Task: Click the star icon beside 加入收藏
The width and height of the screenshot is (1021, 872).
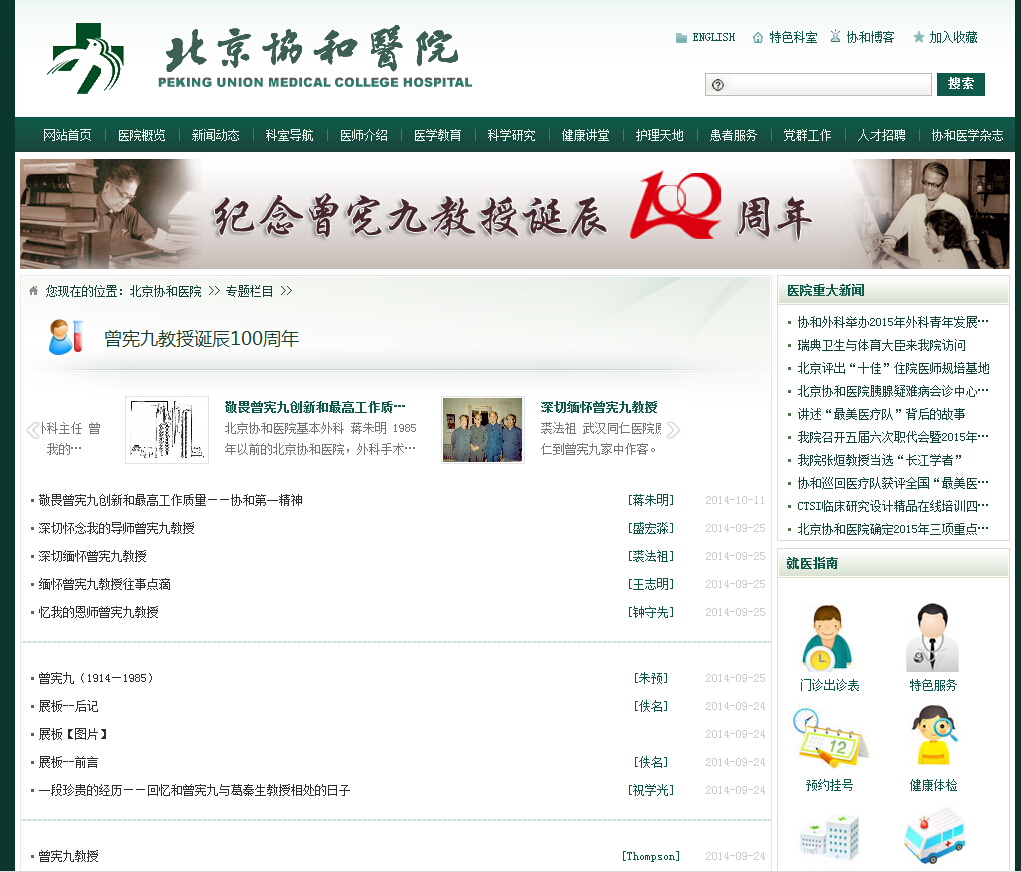Action: (x=918, y=37)
